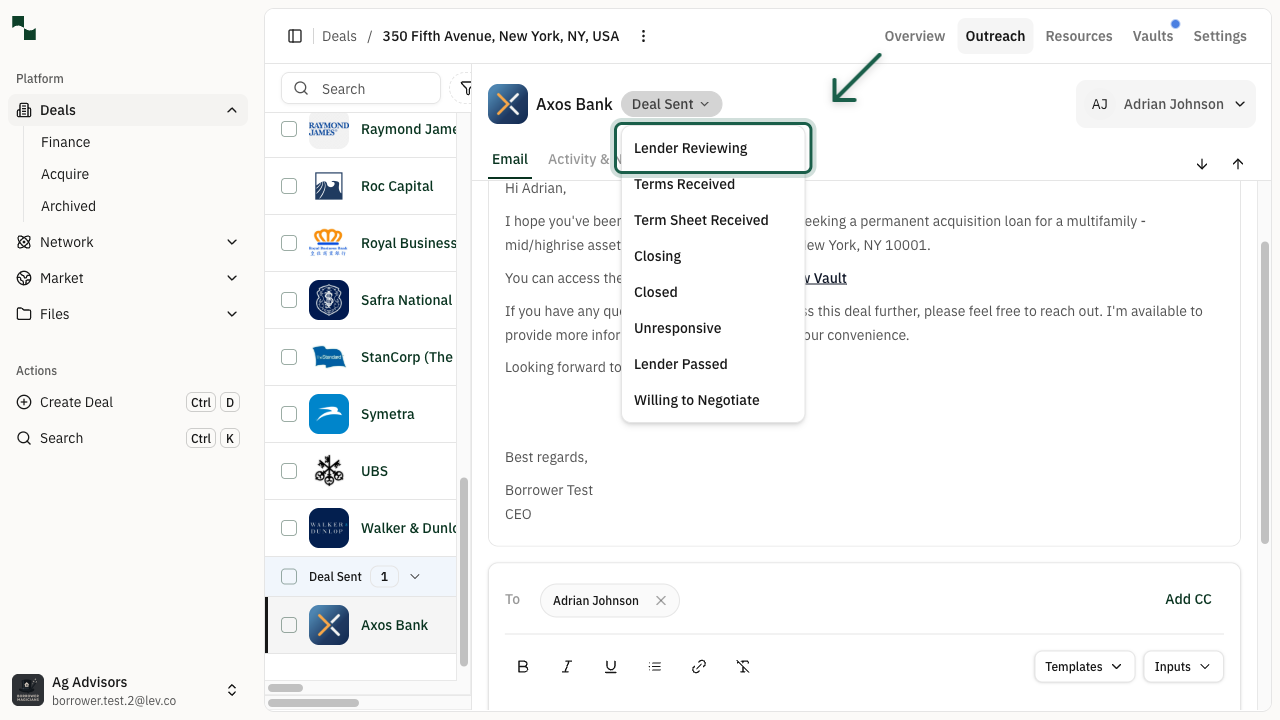Clear text formatting in the composer
1280x720 pixels.
click(x=743, y=666)
